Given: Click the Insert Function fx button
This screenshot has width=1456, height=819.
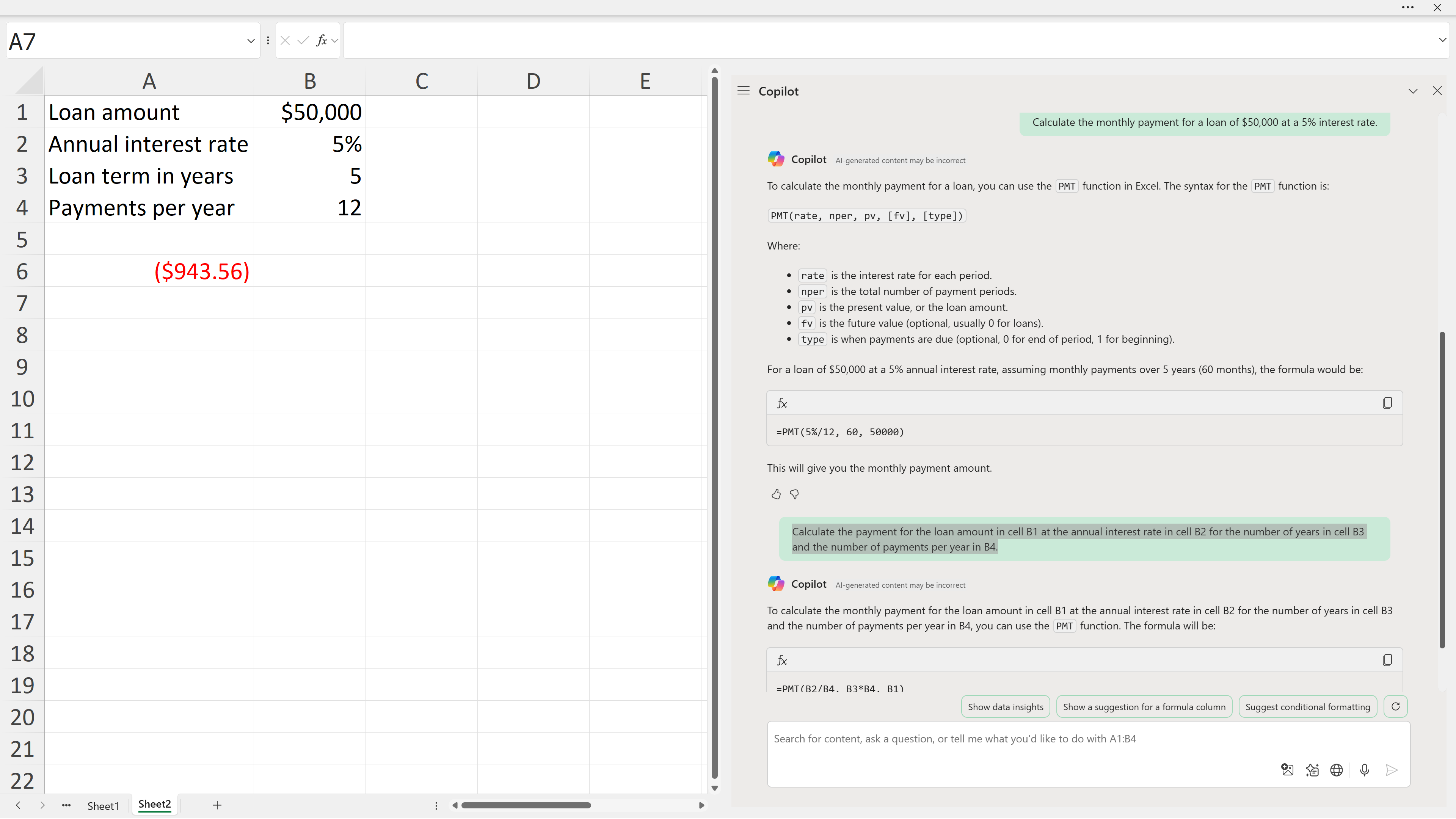Looking at the screenshot, I should 322,41.
